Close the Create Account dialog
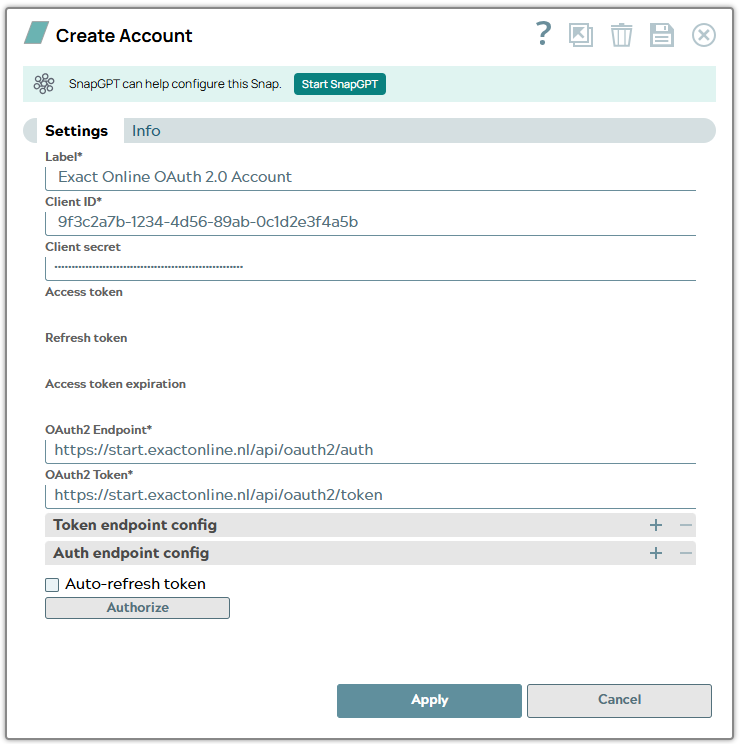The image size is (741, 744). 704,35
